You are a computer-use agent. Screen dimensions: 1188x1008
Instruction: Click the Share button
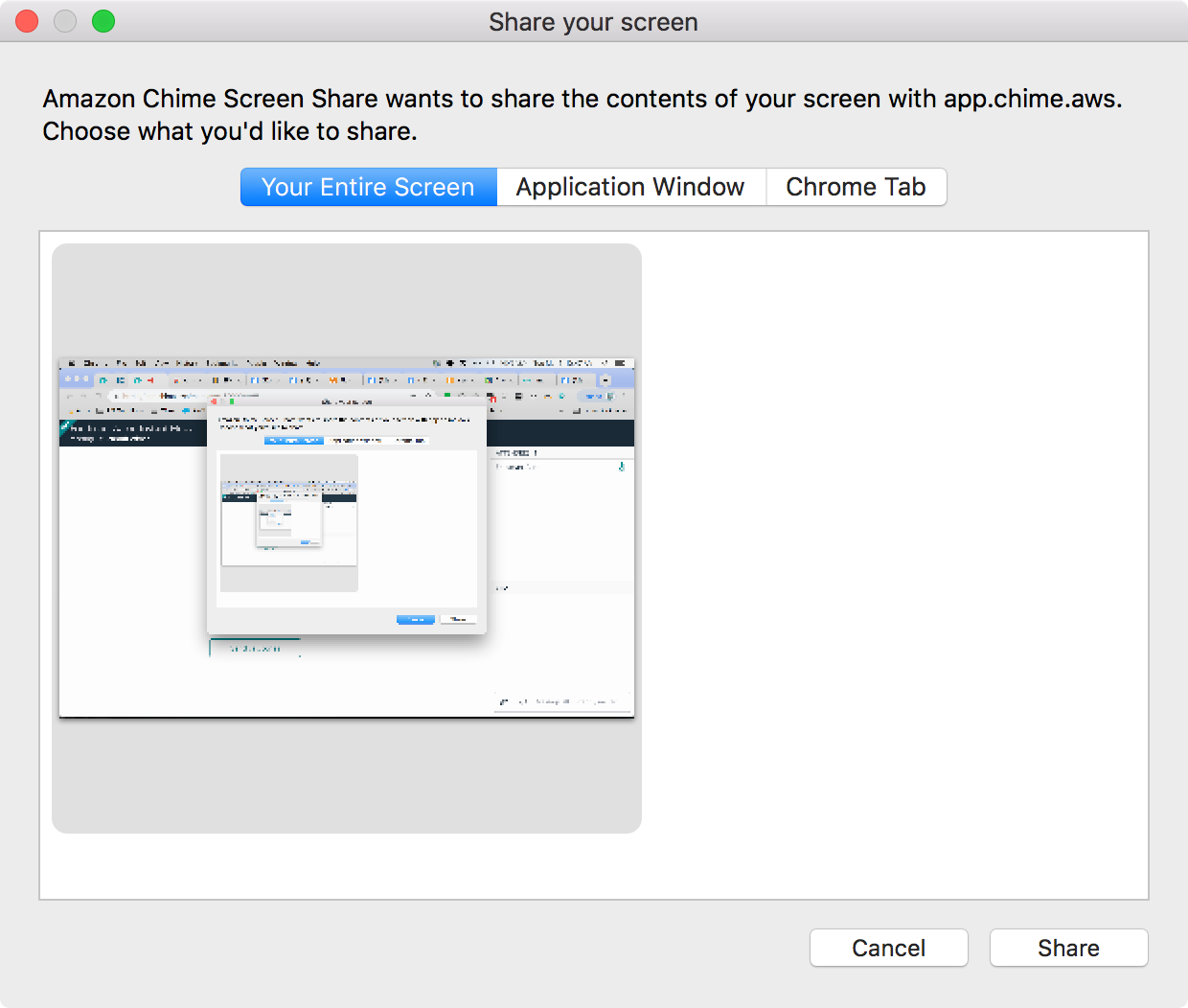coord(1068,948)
